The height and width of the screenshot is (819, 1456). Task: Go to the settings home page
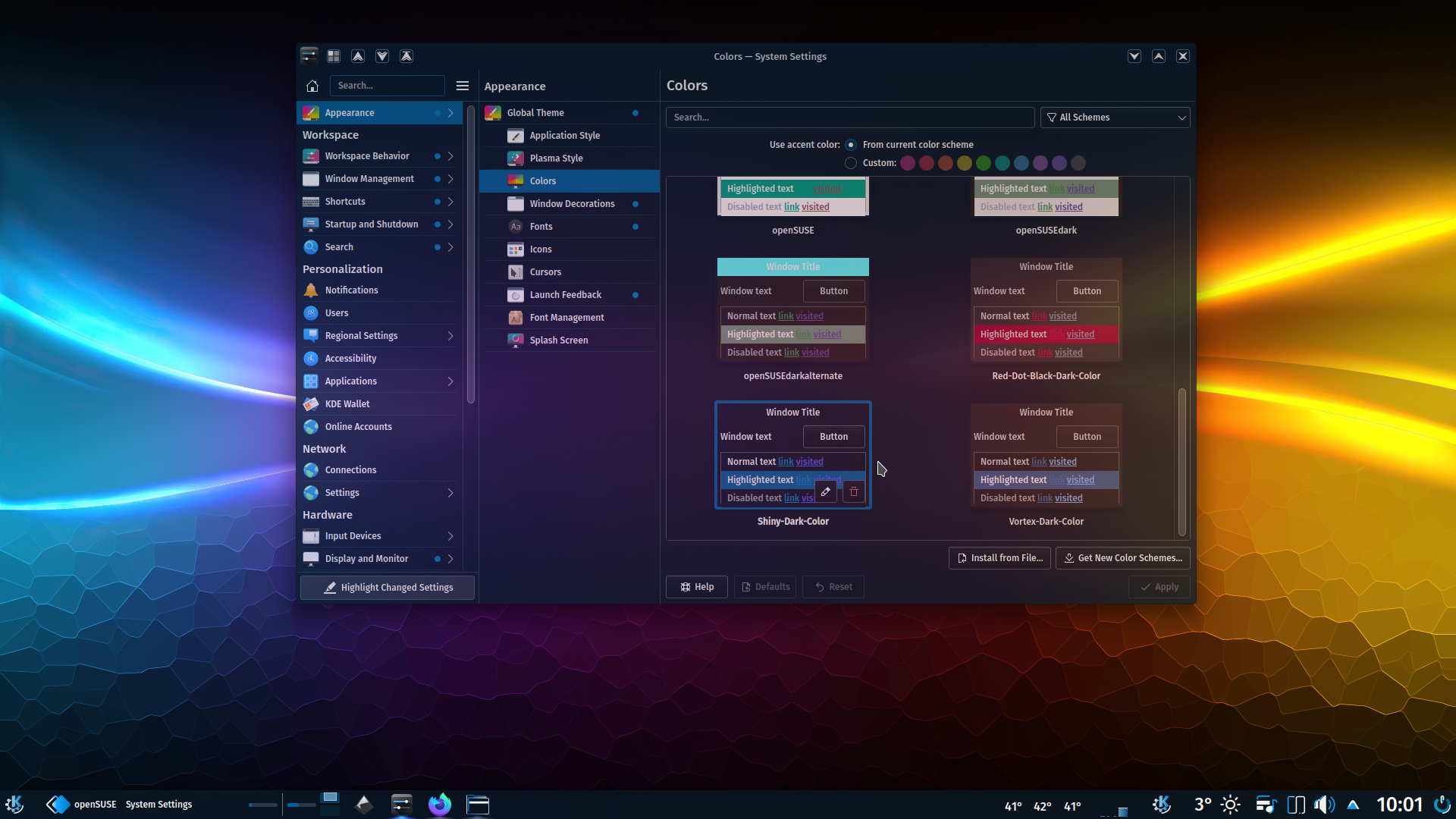coord(312,86)
